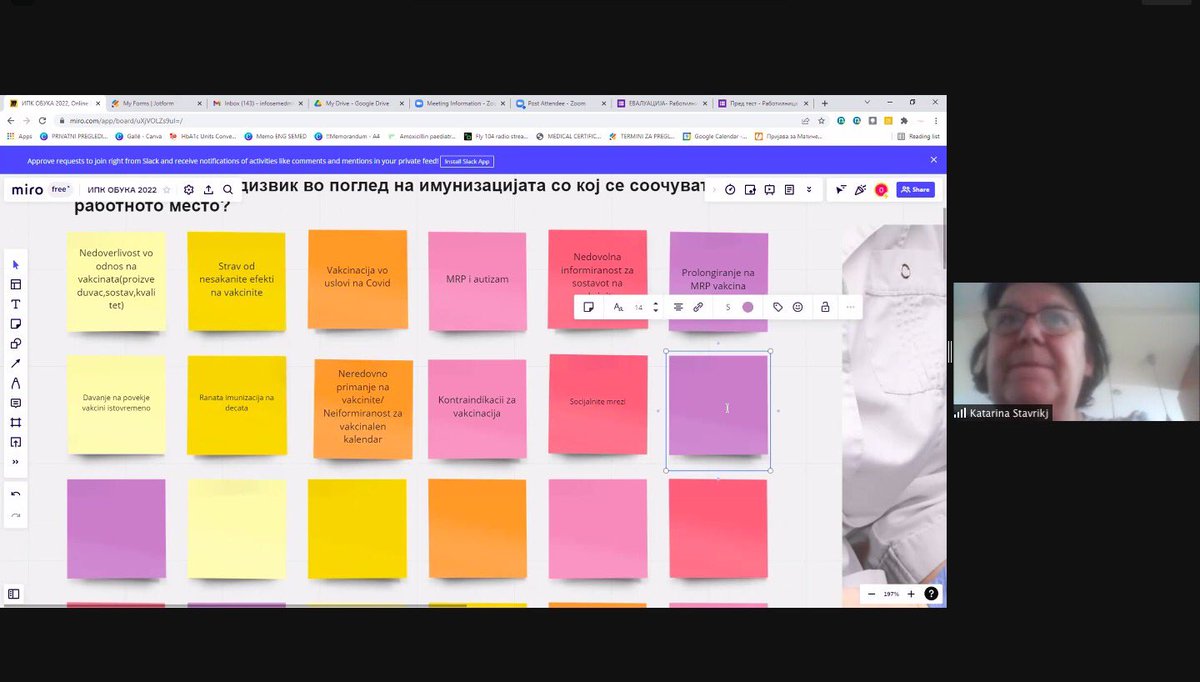This screenshot has width=1200, height=682.
Task: Open the voting tool icon
Action: (x=750, y=189)
